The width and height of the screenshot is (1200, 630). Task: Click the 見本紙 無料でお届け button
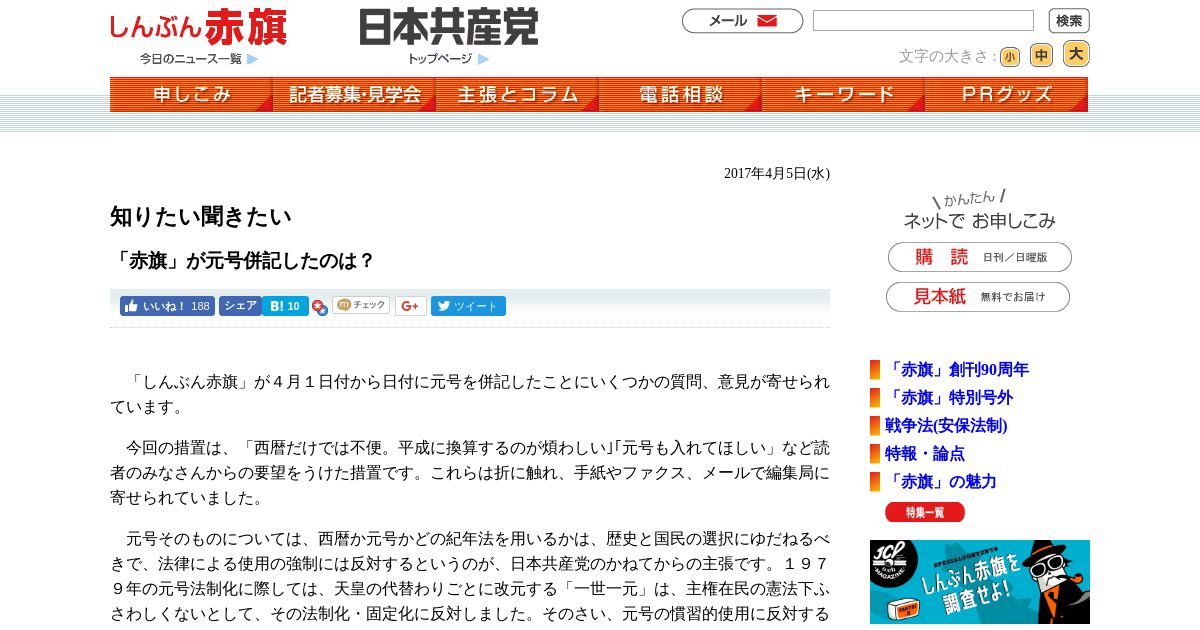(x=978, y=297)
